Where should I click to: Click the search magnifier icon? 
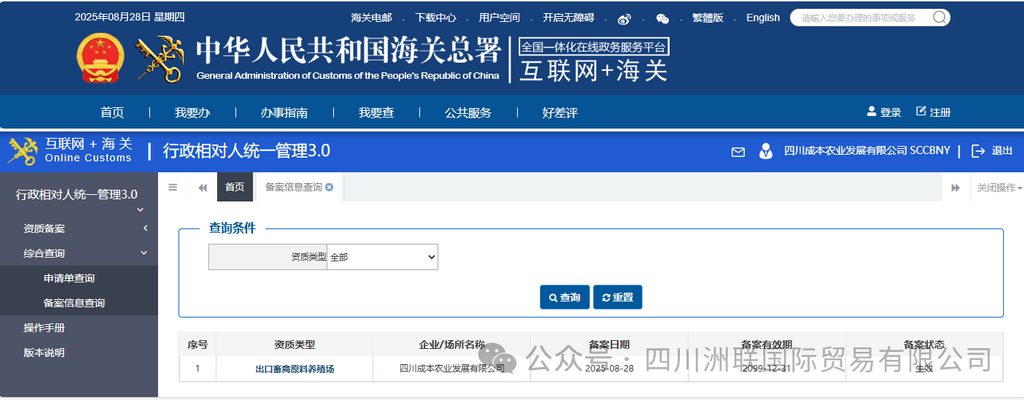click(939, 17)
